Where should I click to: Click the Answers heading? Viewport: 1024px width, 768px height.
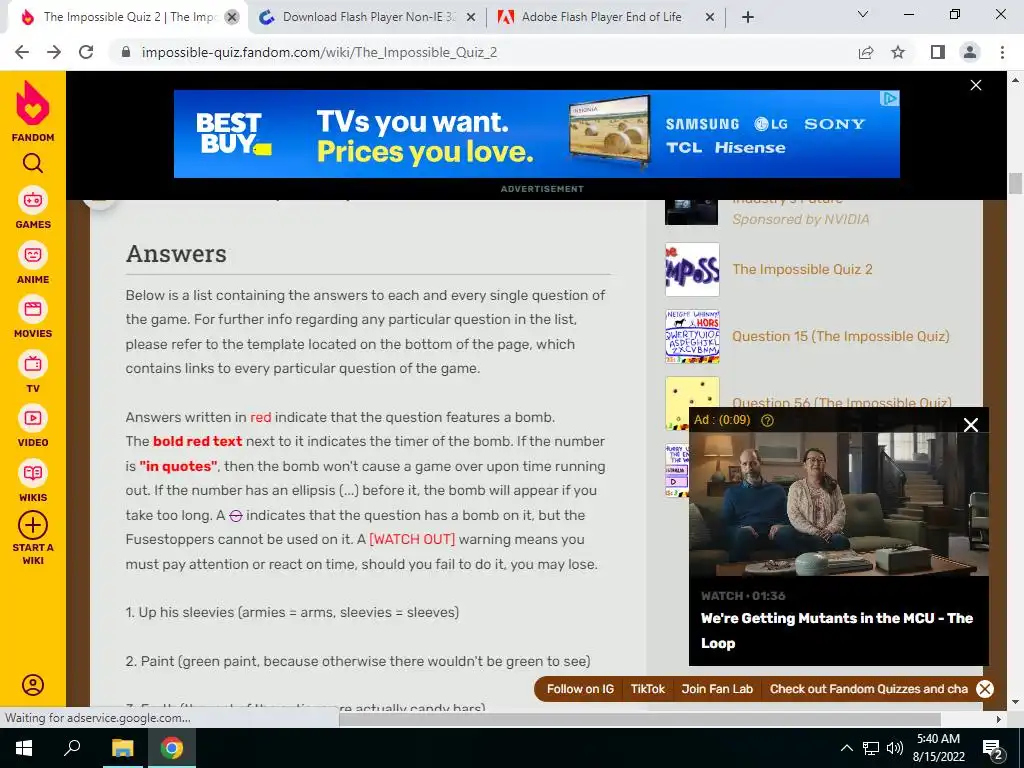[x=176, y=253]
